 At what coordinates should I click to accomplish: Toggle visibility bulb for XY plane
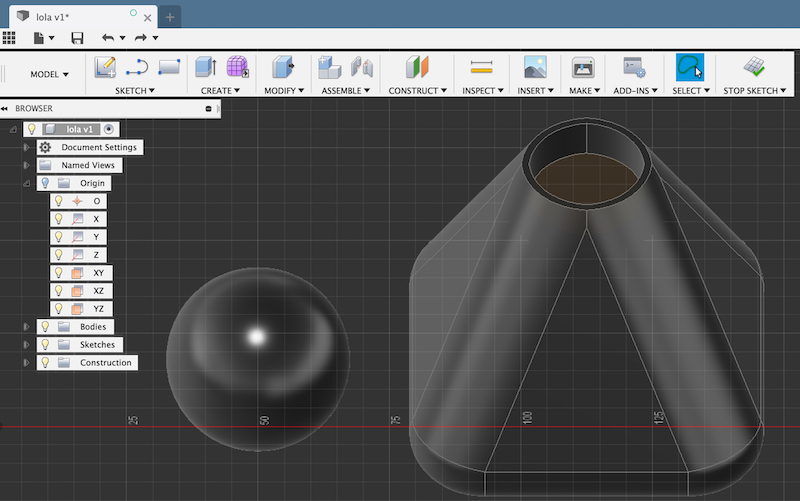coord(59,272)
